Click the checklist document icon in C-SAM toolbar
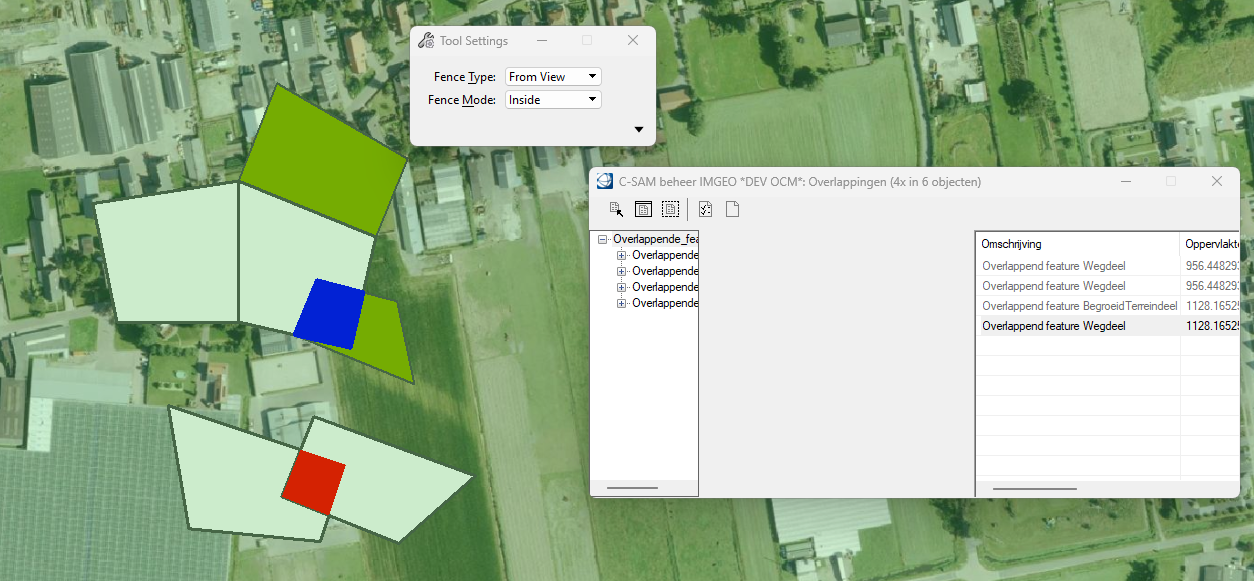This screenshot has width=1254, height=581. 705,209
